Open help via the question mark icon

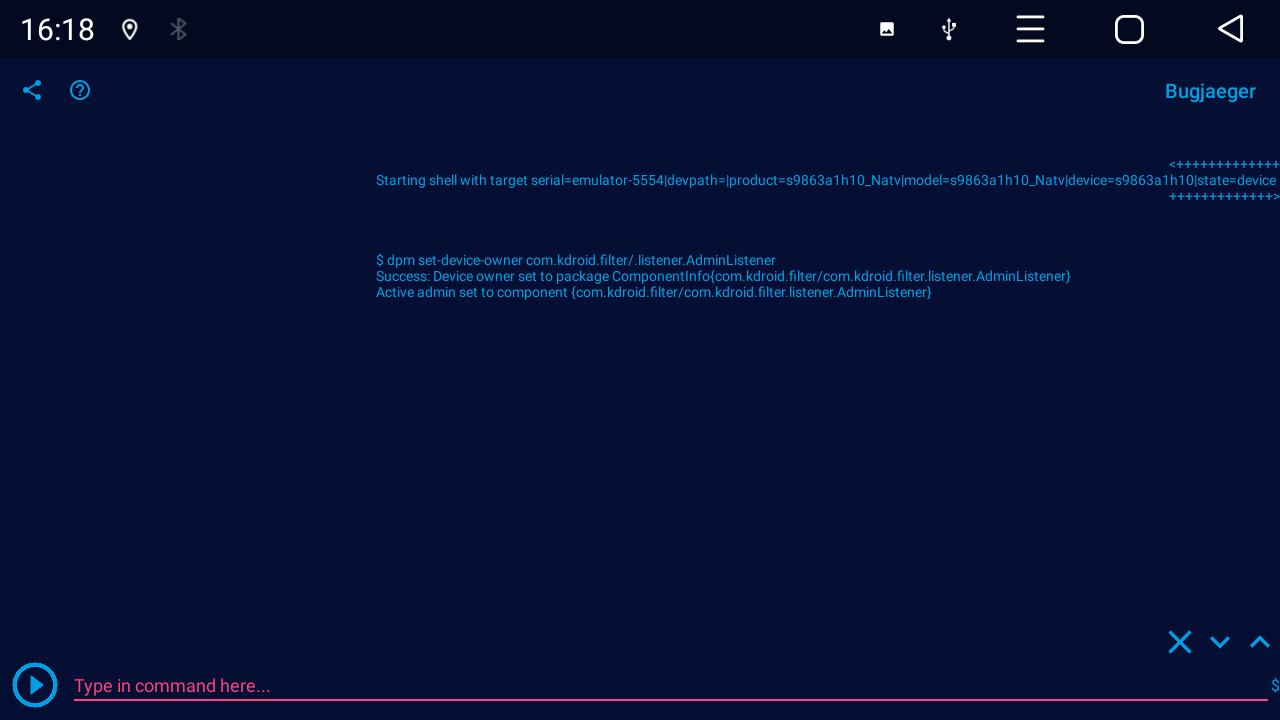point(80,90)
